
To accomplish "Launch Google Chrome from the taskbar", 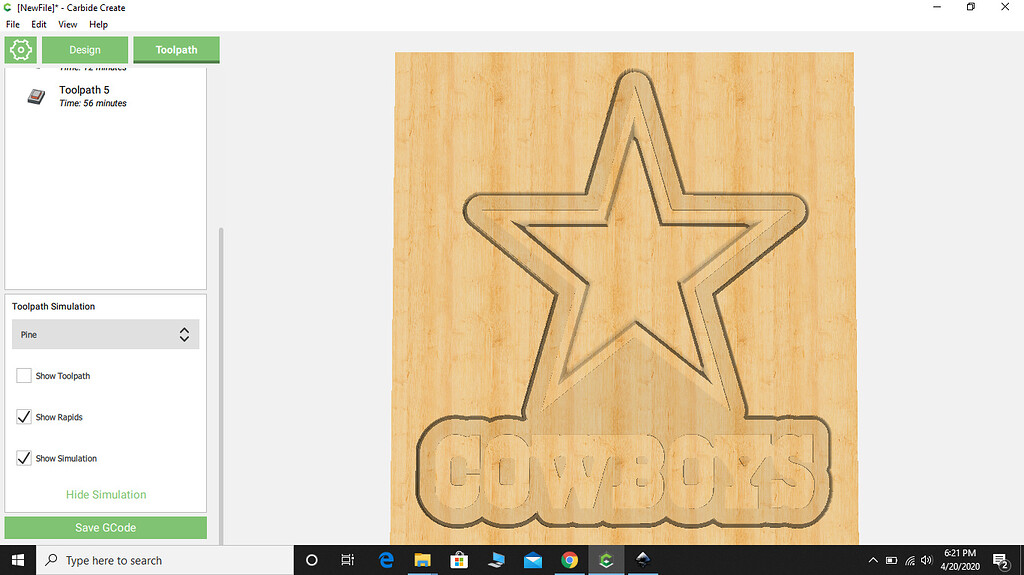I will pyautogui.click(x=569, y=560).
